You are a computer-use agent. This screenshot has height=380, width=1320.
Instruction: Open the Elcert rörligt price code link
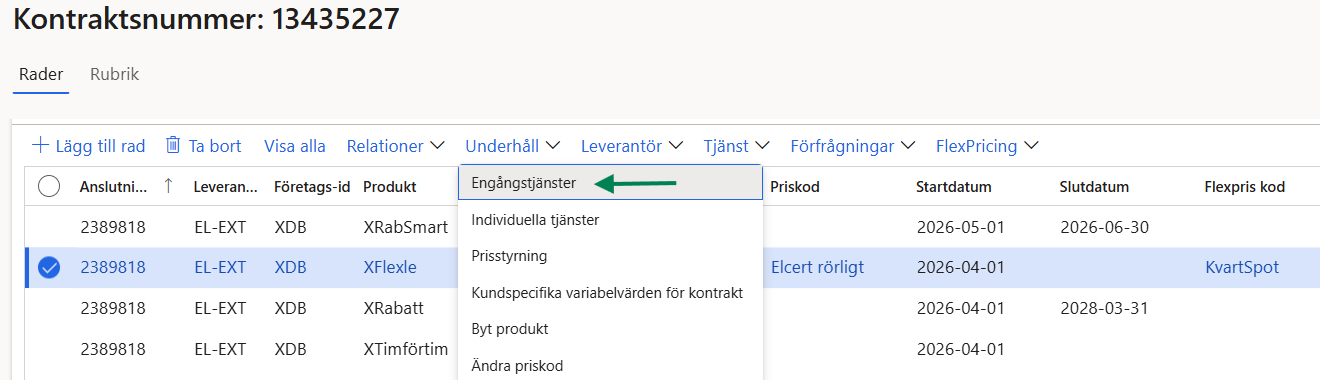click(x=817, y=267)
